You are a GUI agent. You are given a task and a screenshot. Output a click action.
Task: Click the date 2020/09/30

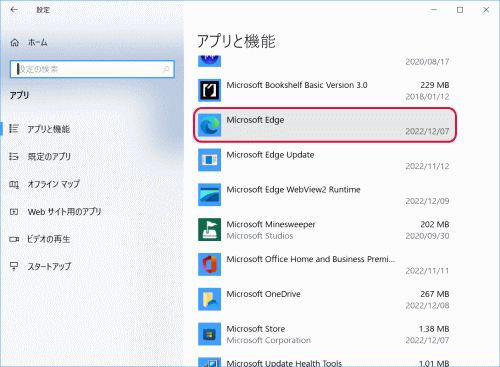[427, 236]
